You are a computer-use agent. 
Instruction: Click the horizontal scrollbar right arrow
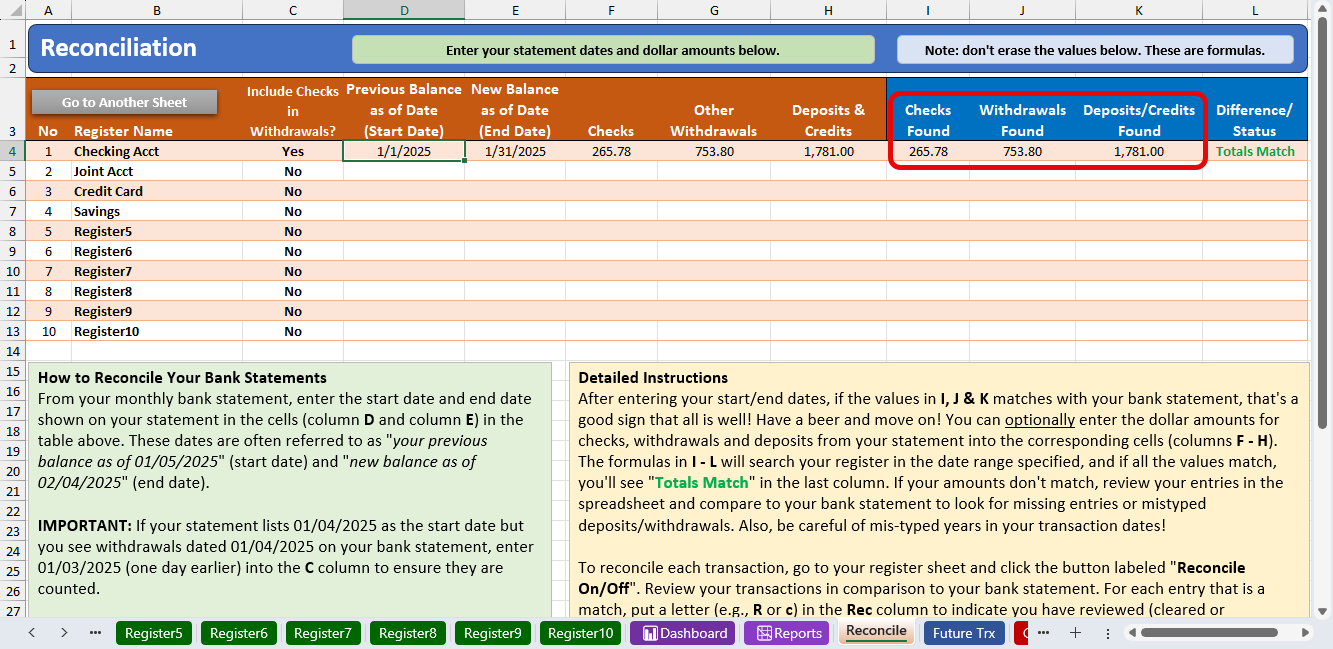click(x=1305, y=633)
